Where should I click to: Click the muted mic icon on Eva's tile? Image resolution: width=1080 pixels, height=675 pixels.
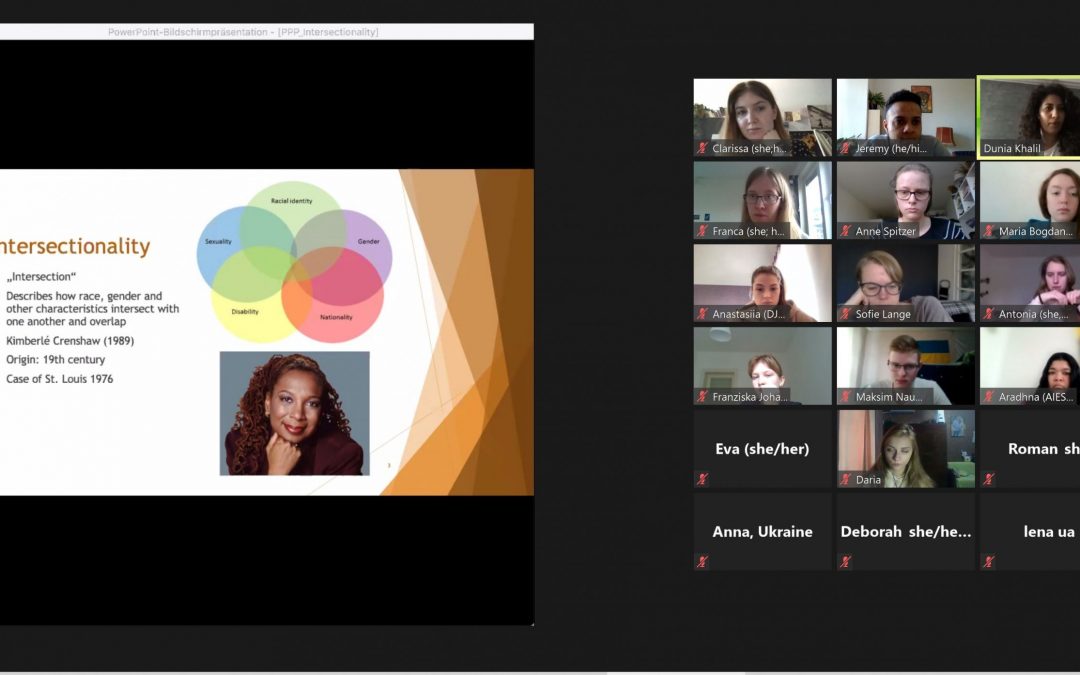(x=703, y=480)
